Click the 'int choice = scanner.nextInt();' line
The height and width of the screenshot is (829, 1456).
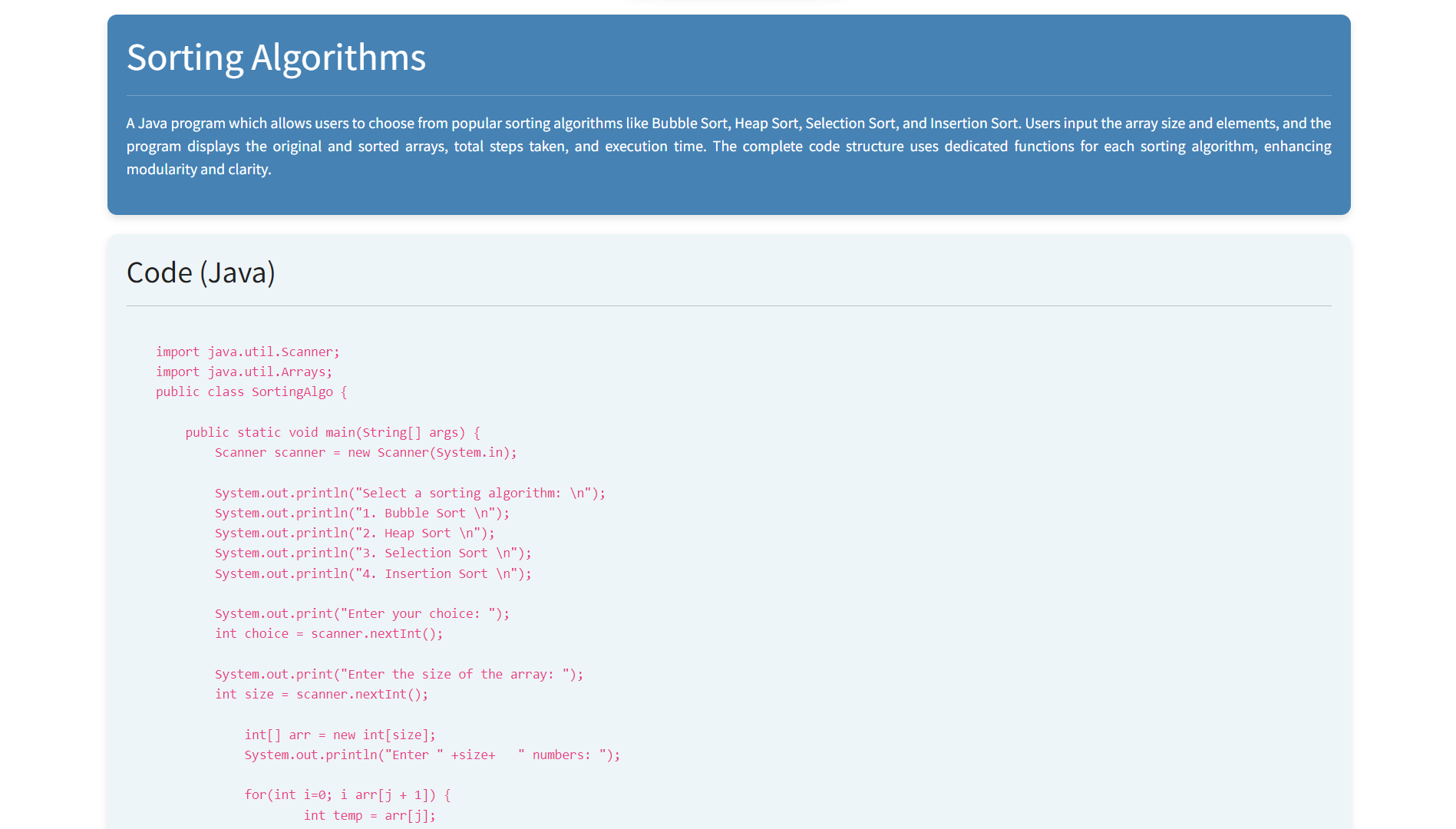click(x=329, y=633)
